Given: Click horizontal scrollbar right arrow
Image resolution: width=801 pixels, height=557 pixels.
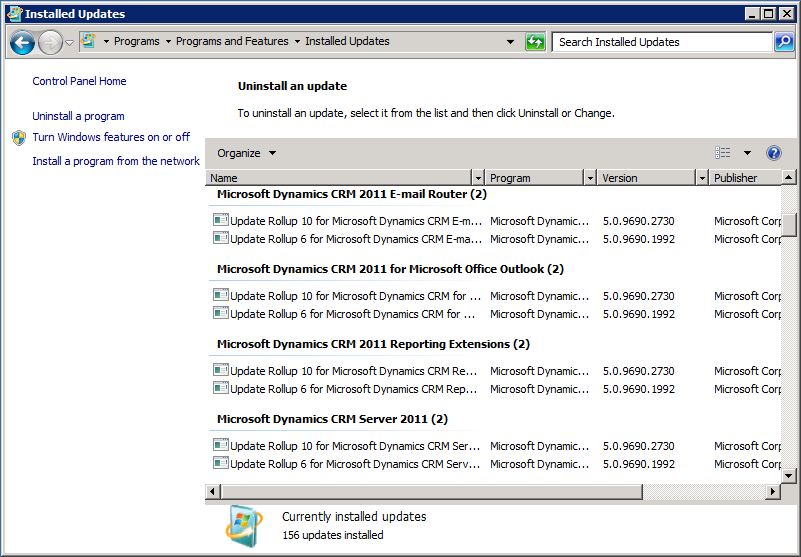Looking at the screenshot, I should [773, 492].
